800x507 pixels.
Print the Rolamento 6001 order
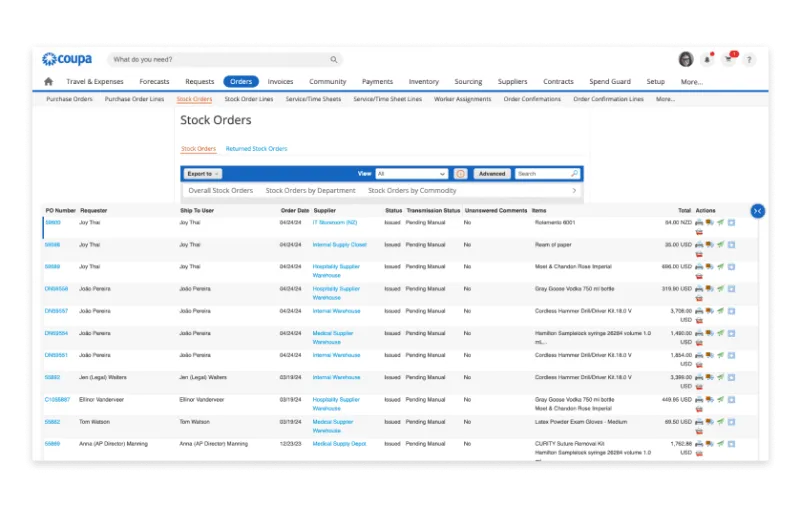point(699,222)
